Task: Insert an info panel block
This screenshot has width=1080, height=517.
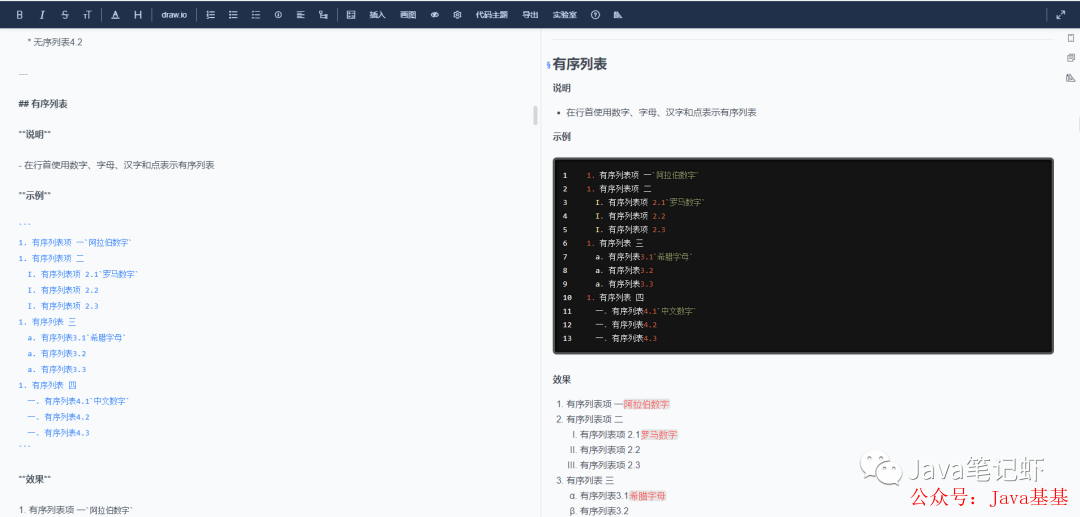Action: [278, 14]
